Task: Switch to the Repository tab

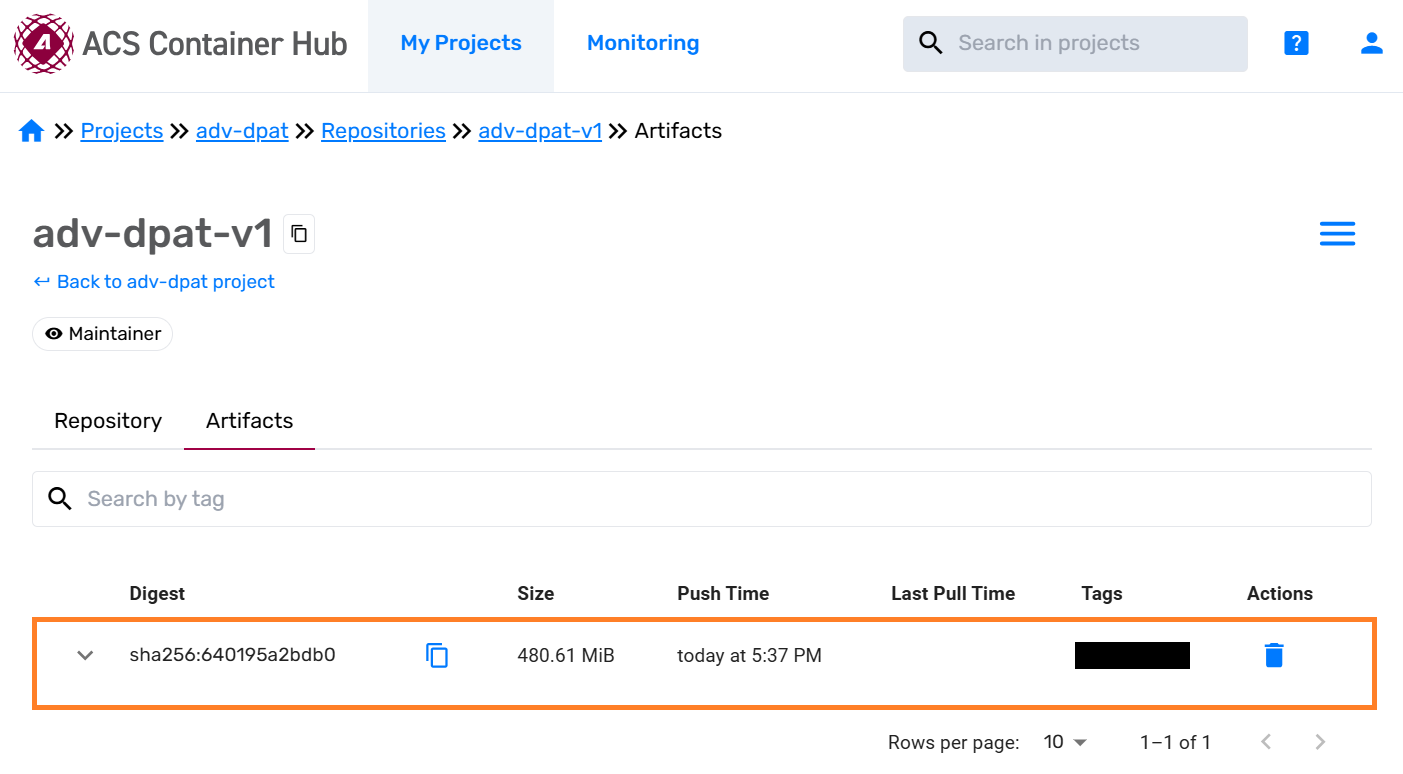Action: (108, 421)
